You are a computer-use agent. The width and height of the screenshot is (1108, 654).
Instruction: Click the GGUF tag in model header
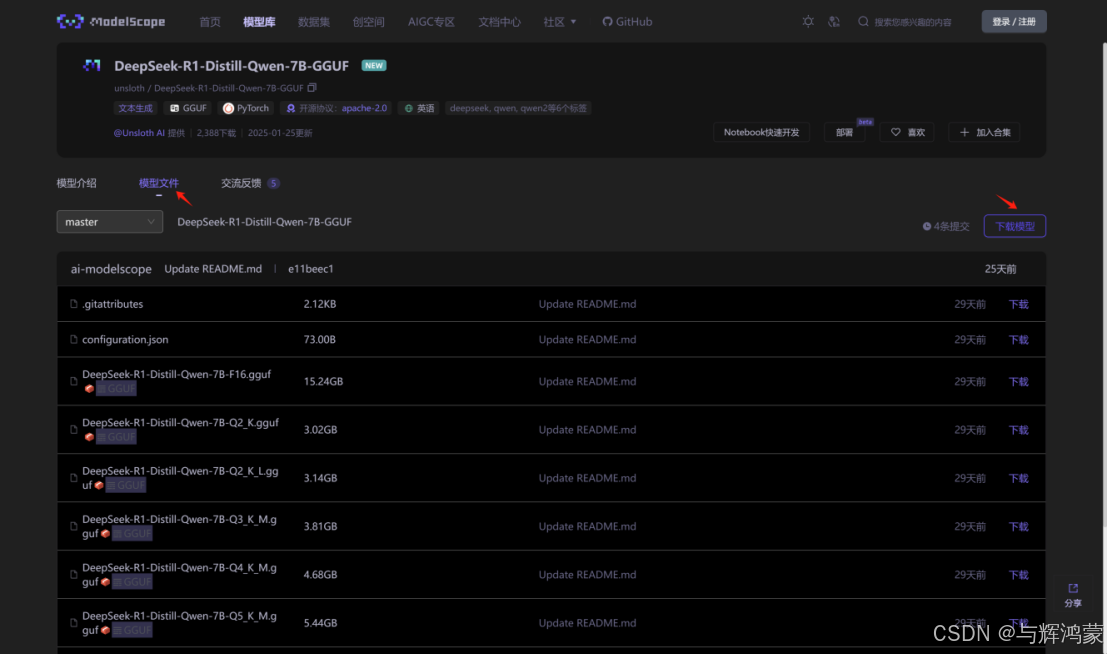[188, 108]
